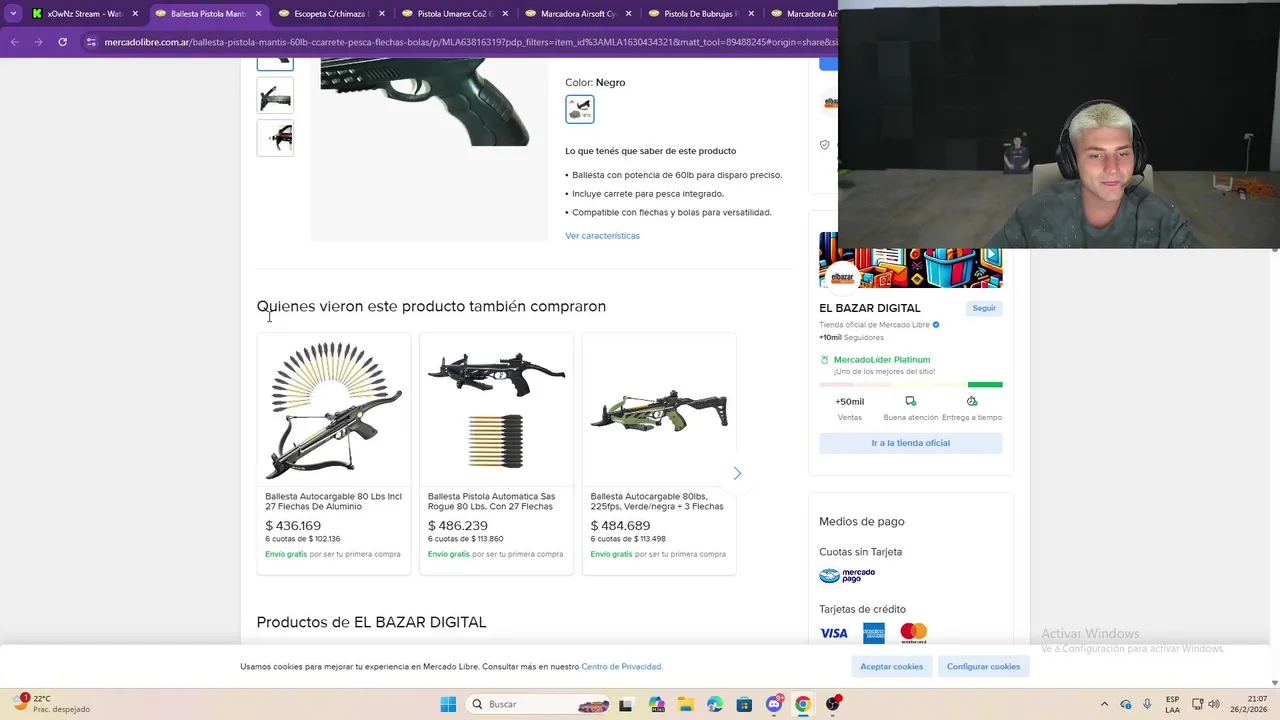Switch to the Escopeta C/chimaza tab
The width and height of the screenshot is (1280, 720).
(332, 14)
